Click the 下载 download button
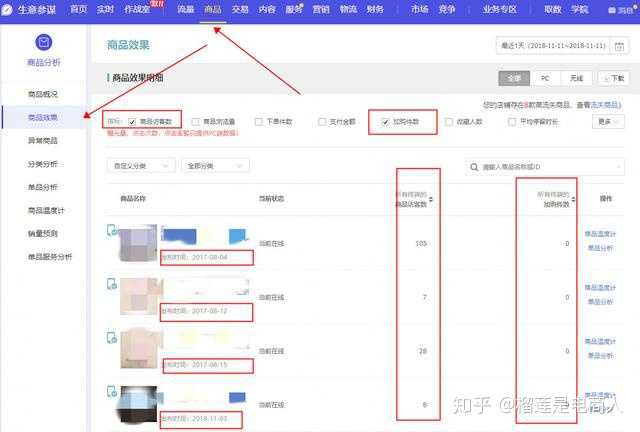Image resolution: width=640 pixels, height=432 pixels. click(613, 78)
